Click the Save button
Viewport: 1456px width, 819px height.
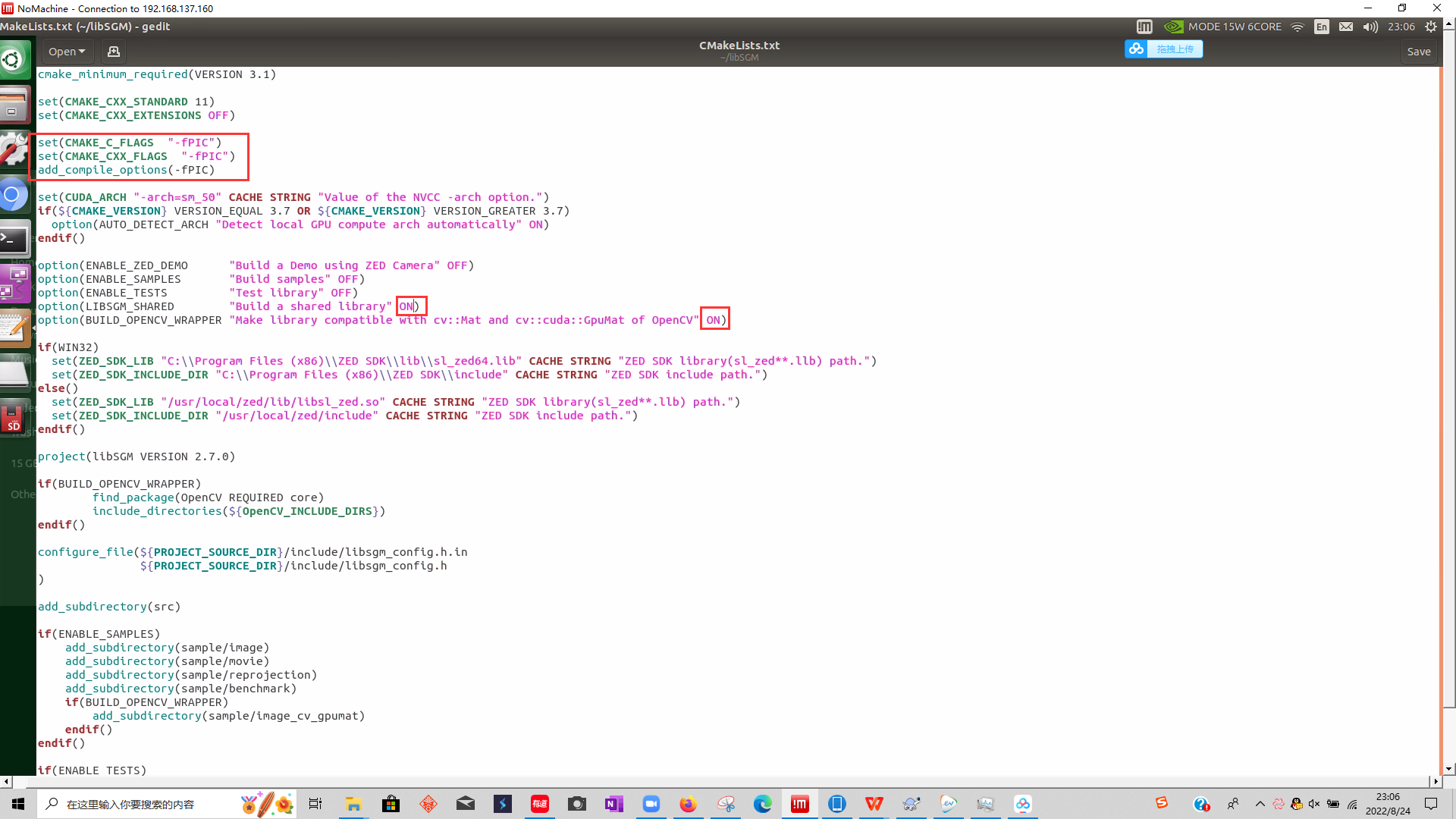pyautogui.click(x=1418, y=52)
